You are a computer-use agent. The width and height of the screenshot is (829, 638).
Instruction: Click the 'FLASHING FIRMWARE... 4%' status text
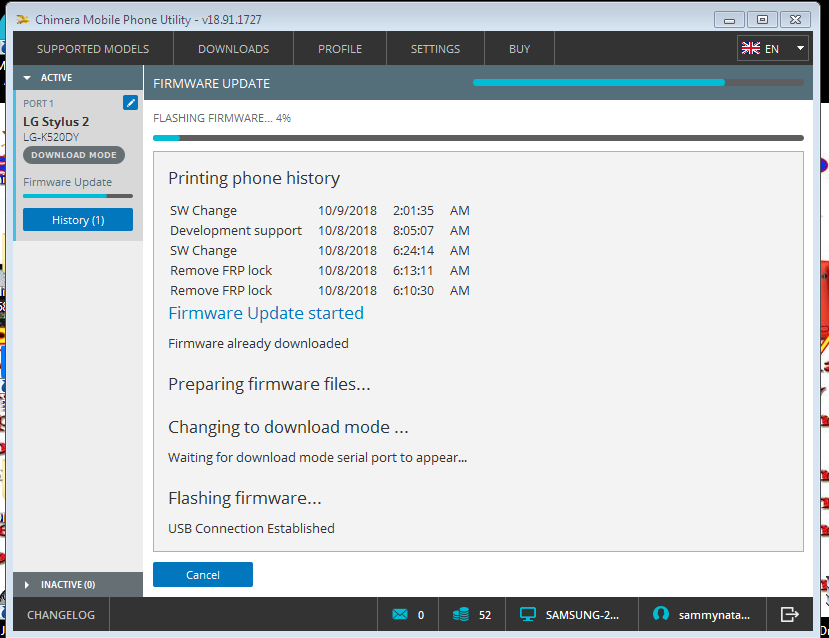click(222, 118)
